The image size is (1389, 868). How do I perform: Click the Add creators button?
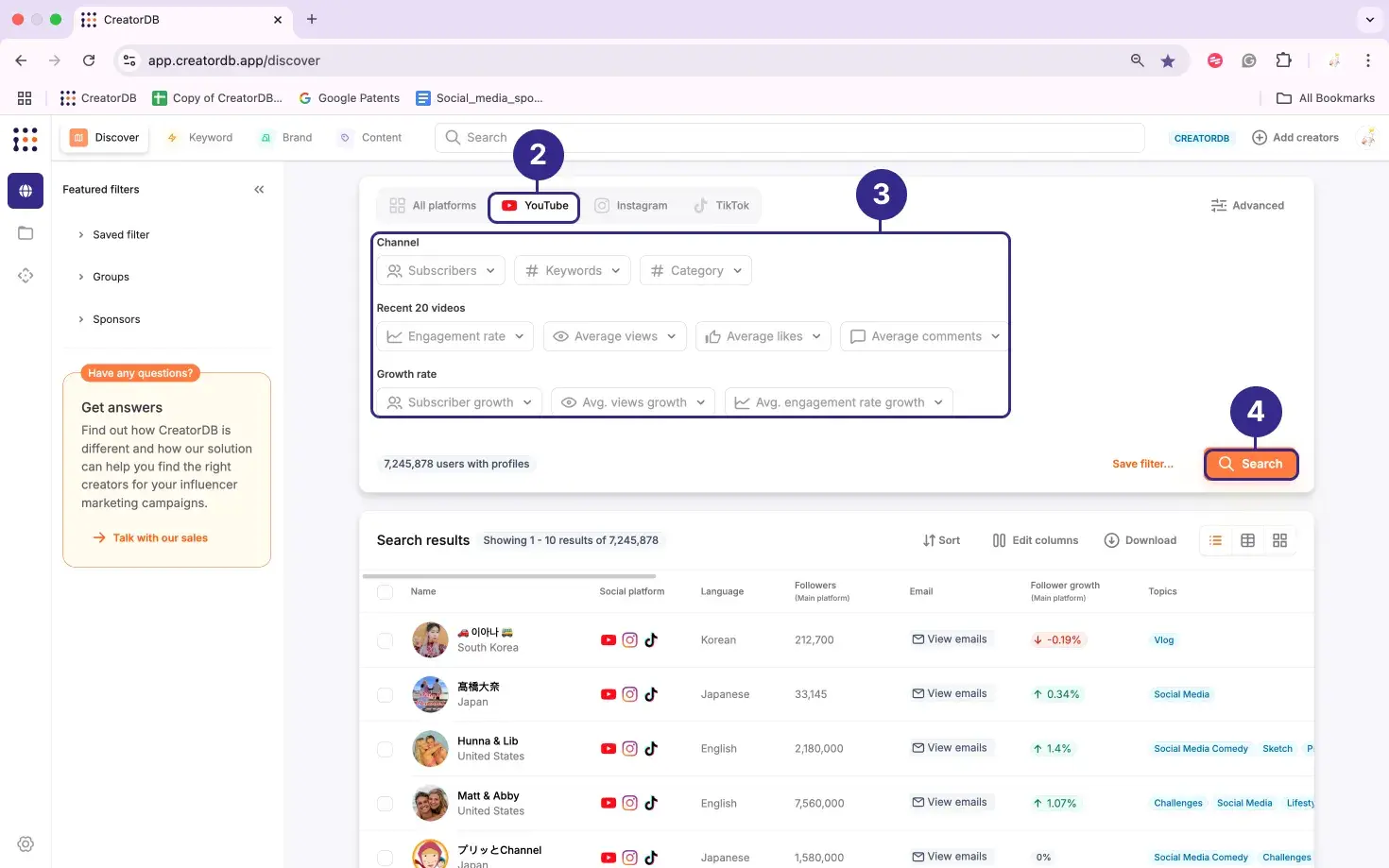coord(1295,138)
